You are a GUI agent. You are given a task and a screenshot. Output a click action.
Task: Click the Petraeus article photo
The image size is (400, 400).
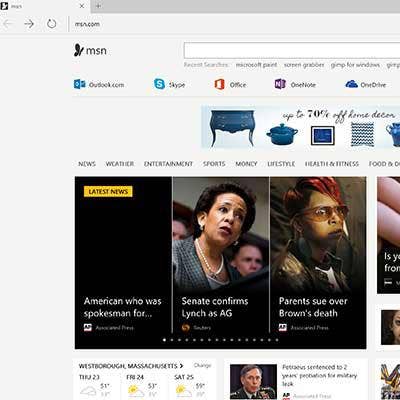click(253, 382)
